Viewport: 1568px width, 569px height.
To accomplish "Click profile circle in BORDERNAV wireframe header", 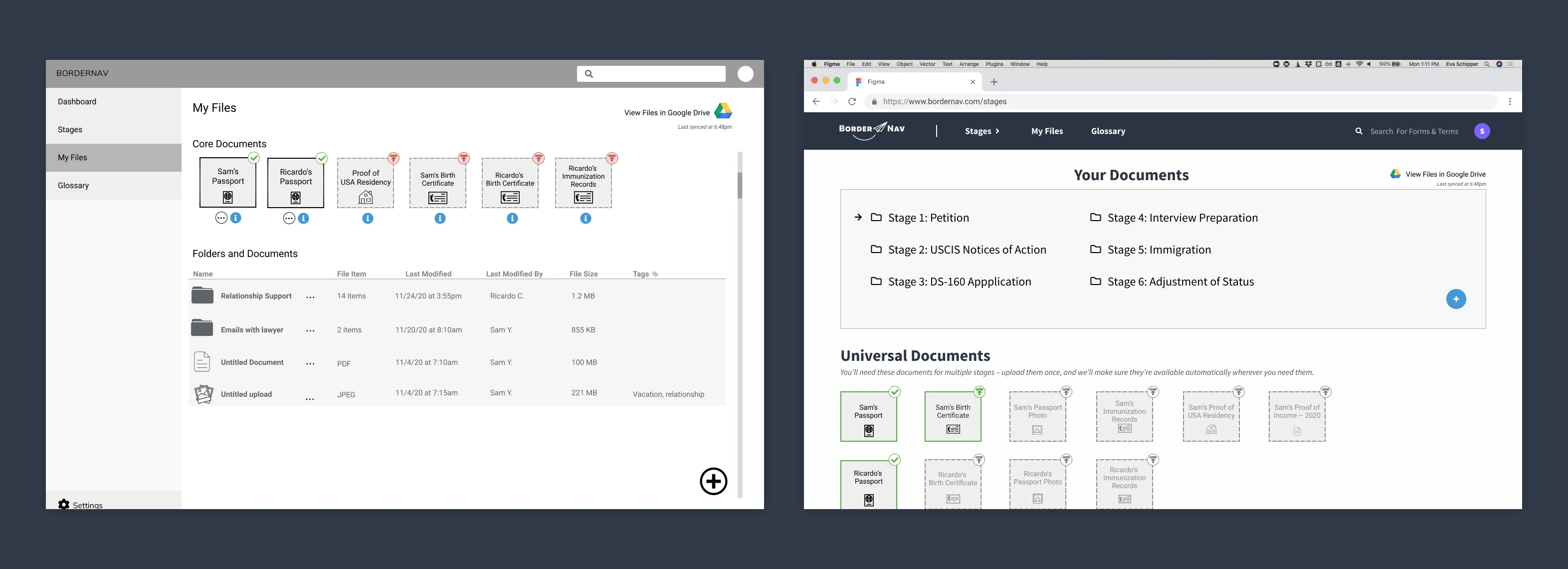I will (x=746, y=74).
